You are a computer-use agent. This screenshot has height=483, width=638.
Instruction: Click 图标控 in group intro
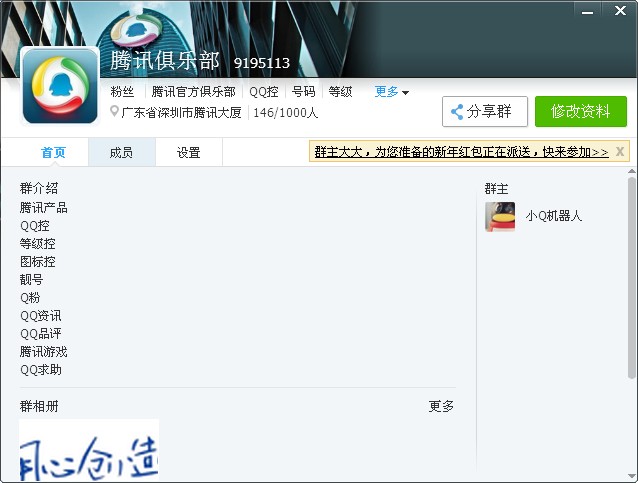[37, 262]
